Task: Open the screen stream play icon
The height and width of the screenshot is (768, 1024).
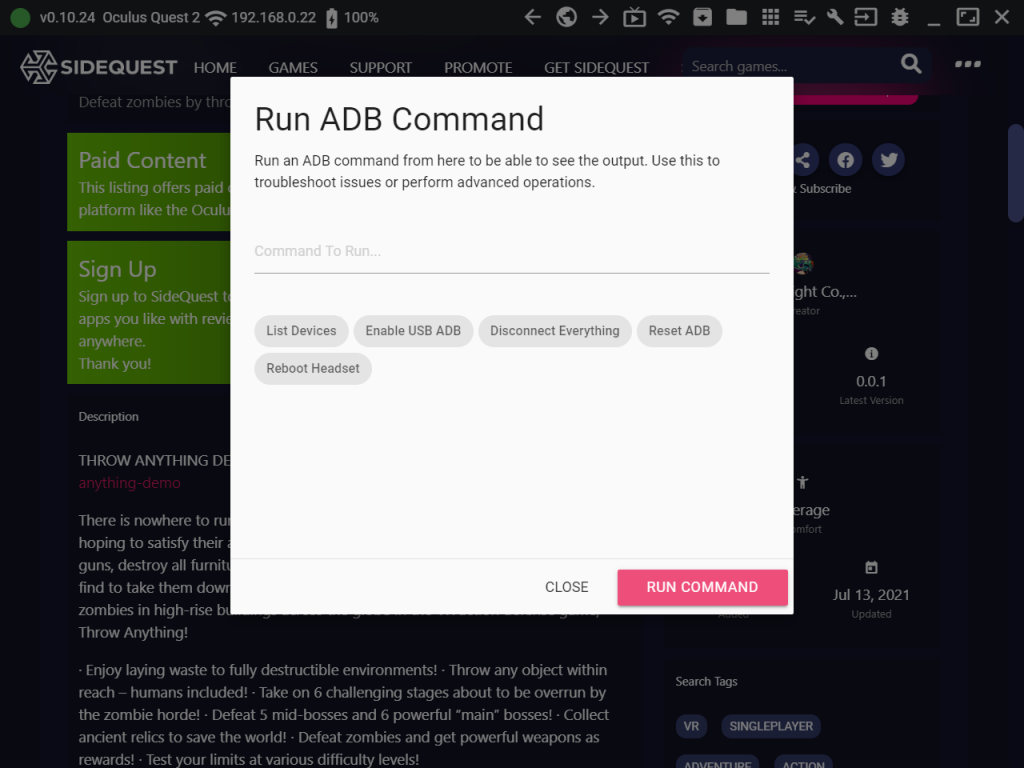Action: (634, 17)
